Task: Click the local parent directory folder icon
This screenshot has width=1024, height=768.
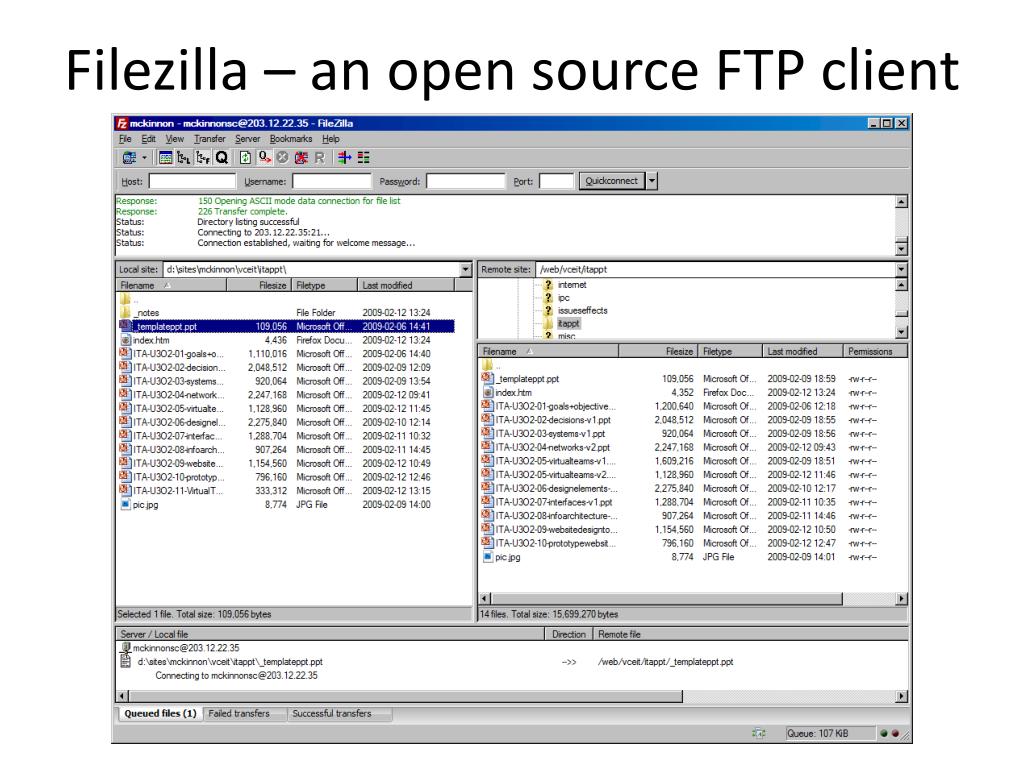Action: click(x=125, y=299)
